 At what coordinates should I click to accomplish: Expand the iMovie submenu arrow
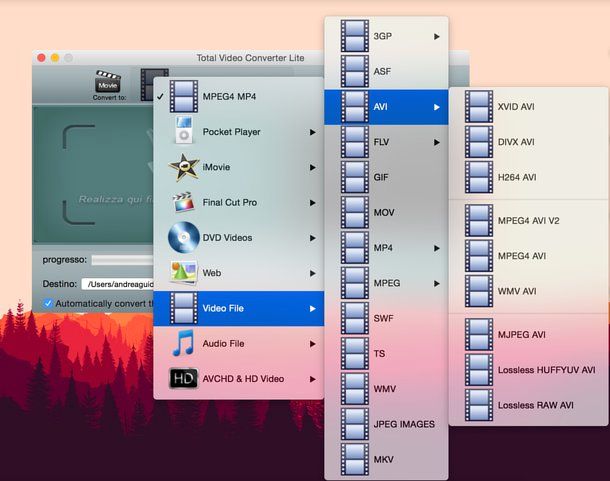(x=312, y=167)
